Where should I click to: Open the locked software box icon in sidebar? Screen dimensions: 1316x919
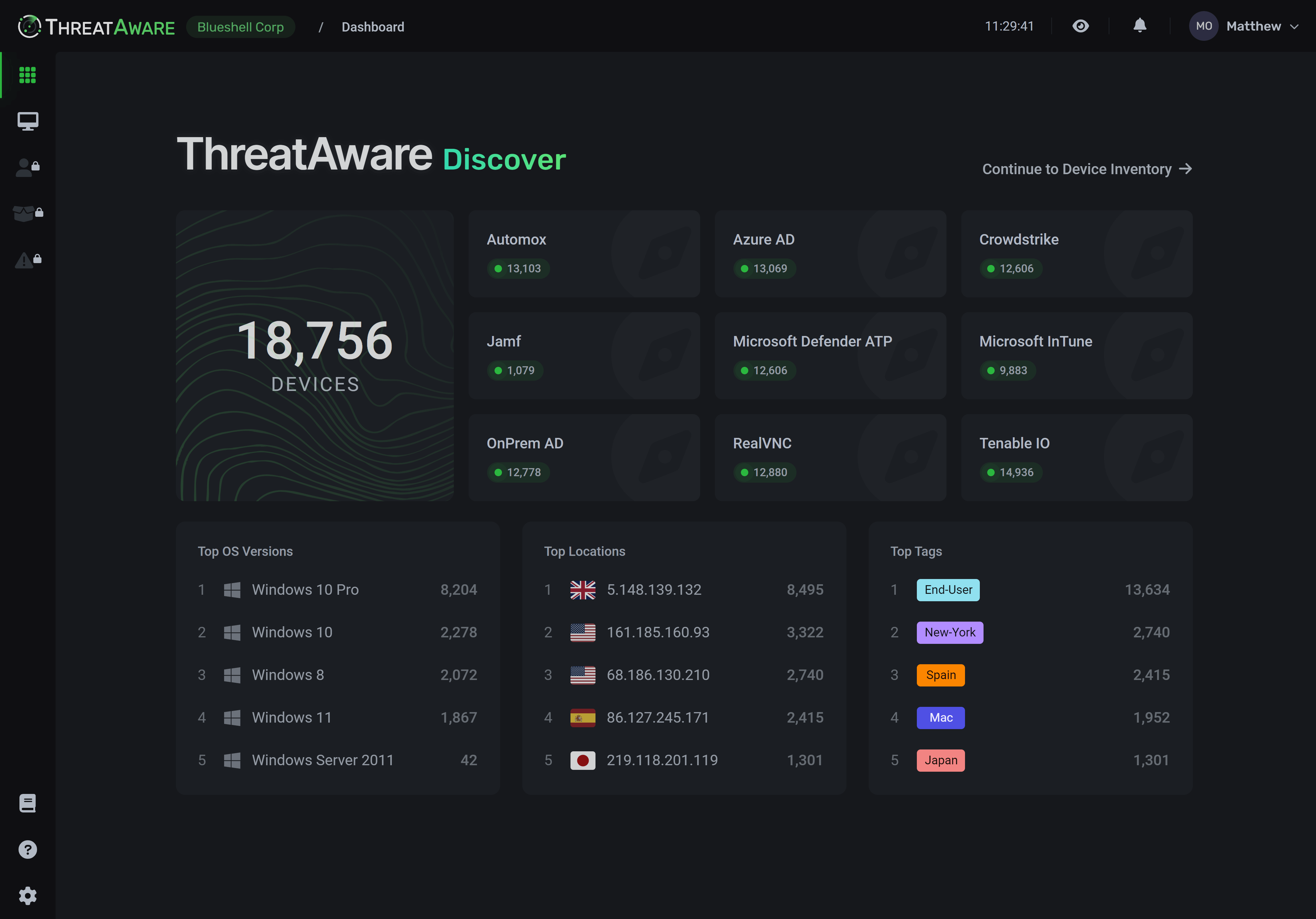pyautogui.click(x=27, y=213)
